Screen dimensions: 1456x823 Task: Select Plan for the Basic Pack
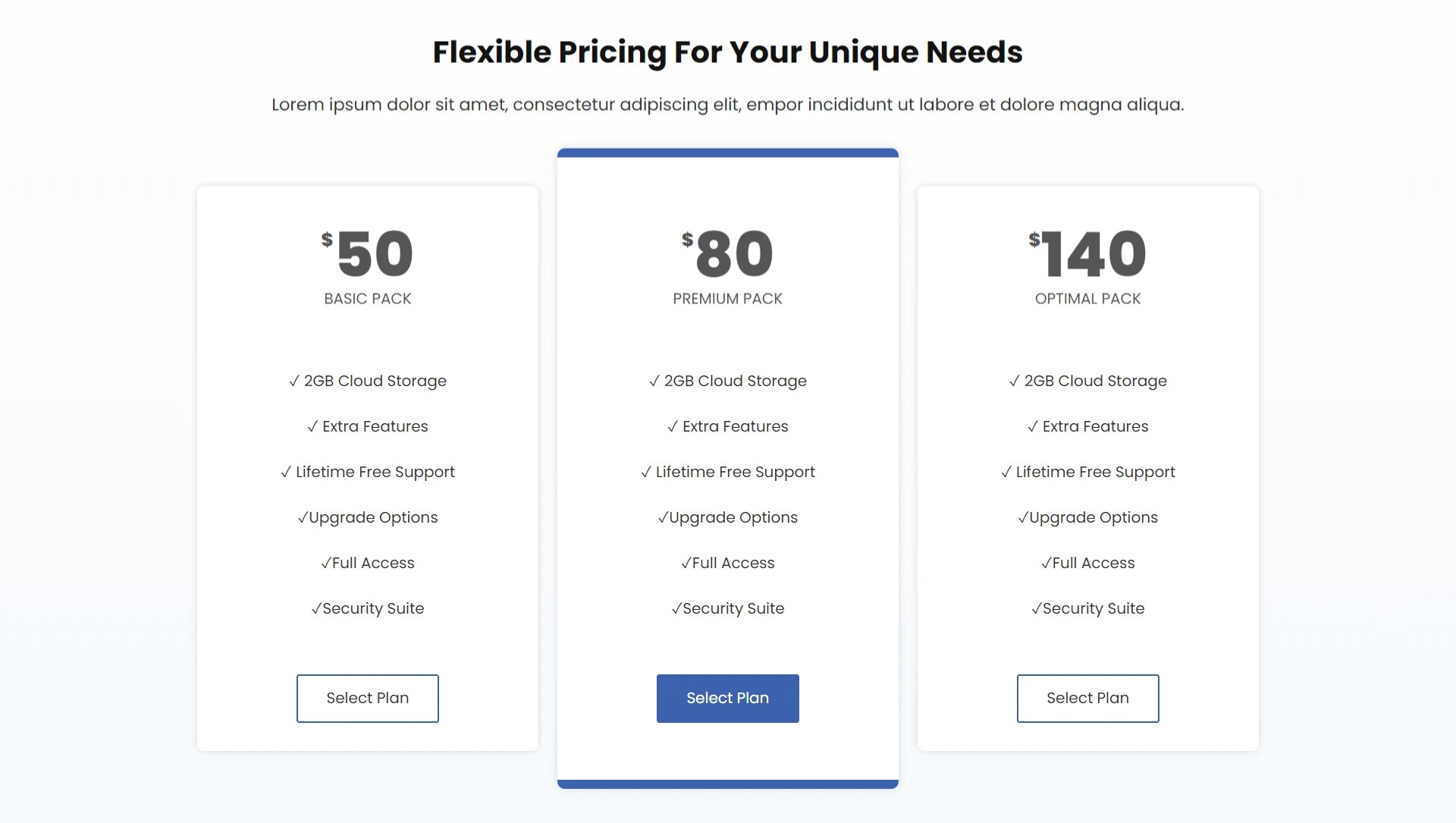367,698
